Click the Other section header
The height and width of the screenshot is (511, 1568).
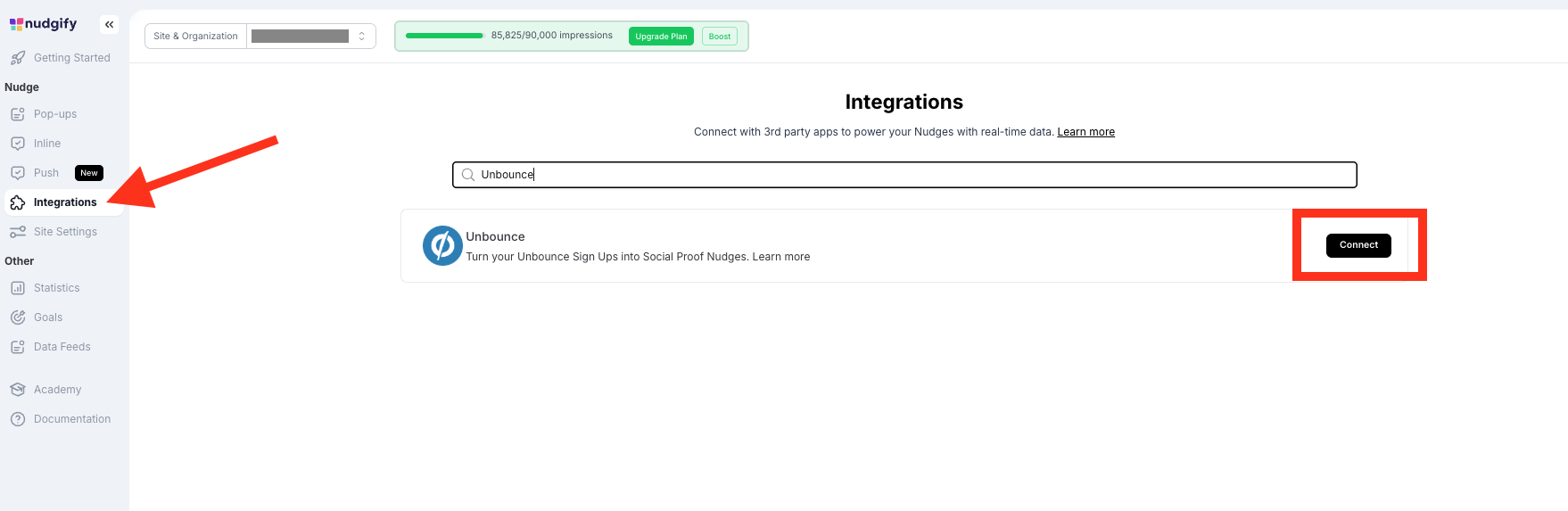[19, 261]
